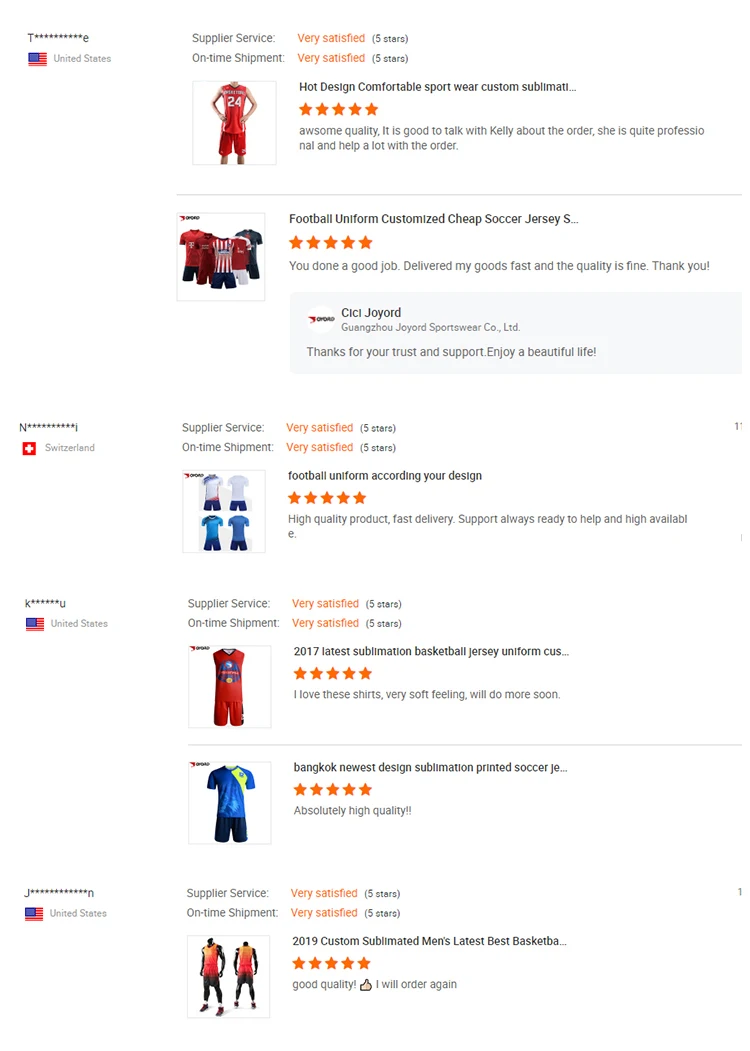Open red sublimation basketball jersey thumbnail
This screenshot has width=750, height=1051.
[229, 687]
